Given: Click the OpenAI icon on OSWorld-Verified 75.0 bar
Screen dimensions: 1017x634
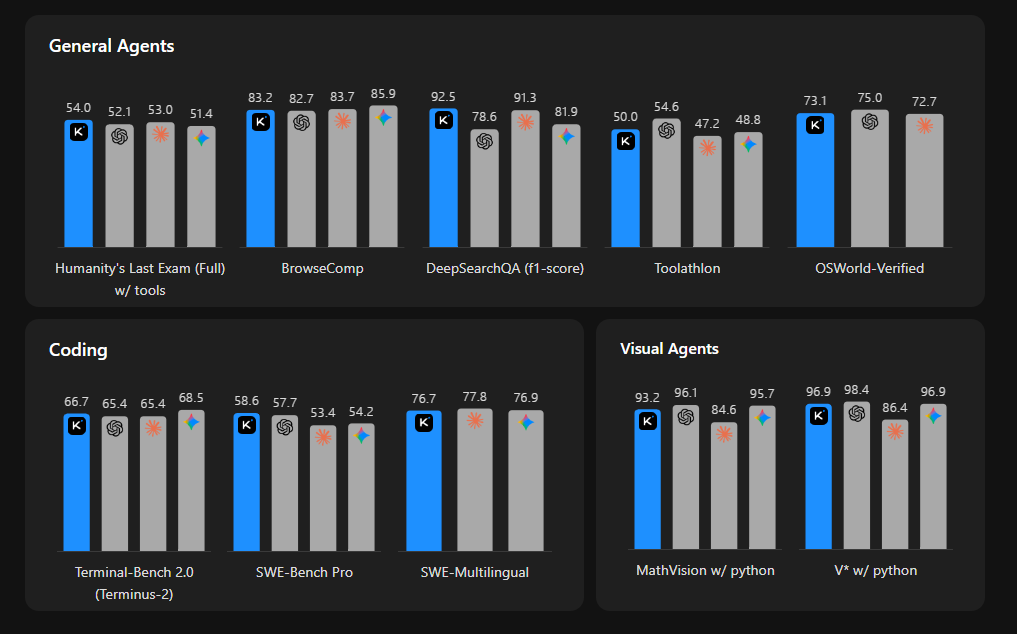Looking at the screenshot, I should 870,121.
